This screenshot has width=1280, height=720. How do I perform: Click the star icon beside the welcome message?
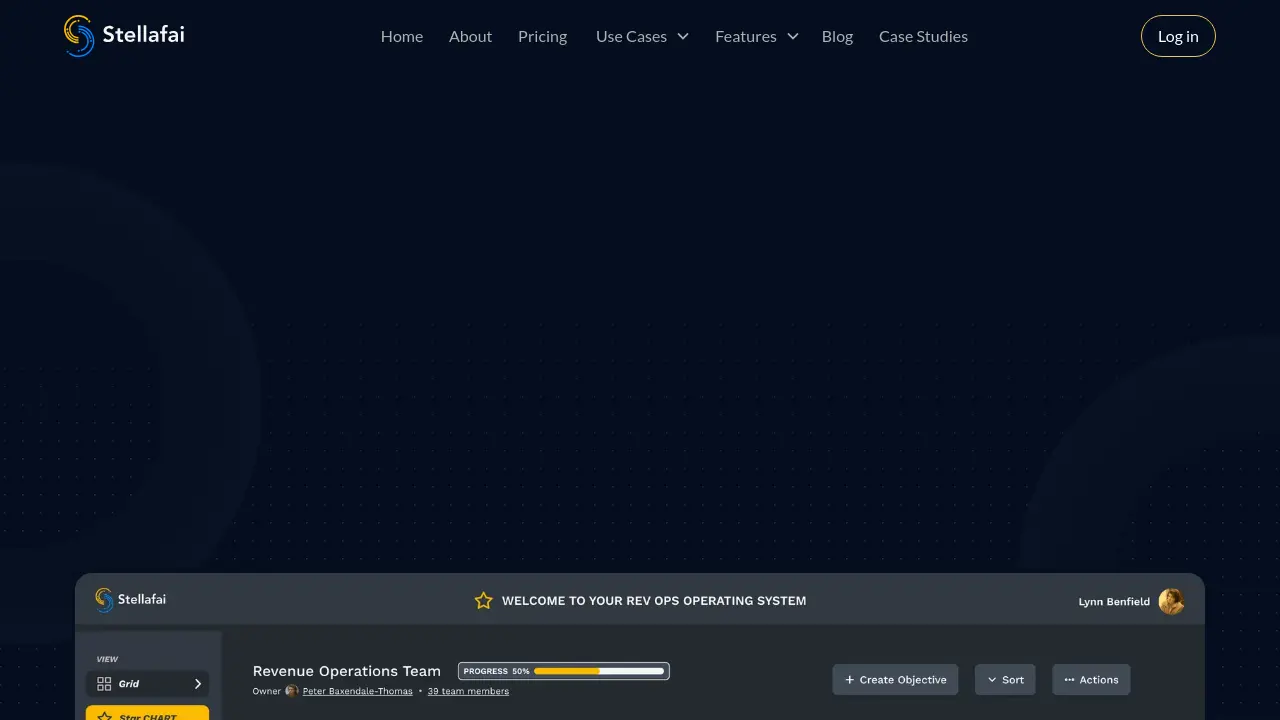click(x=484, y=600)
